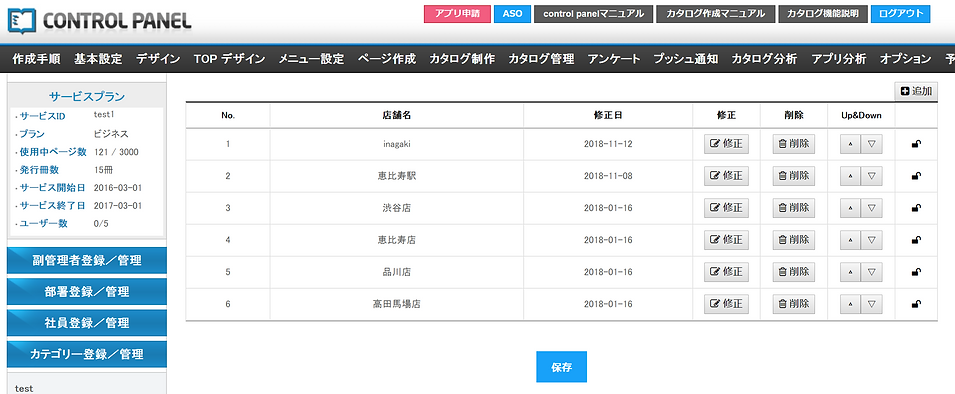Delete the inagaki store
955x394 pixels.
click(794, 144)
